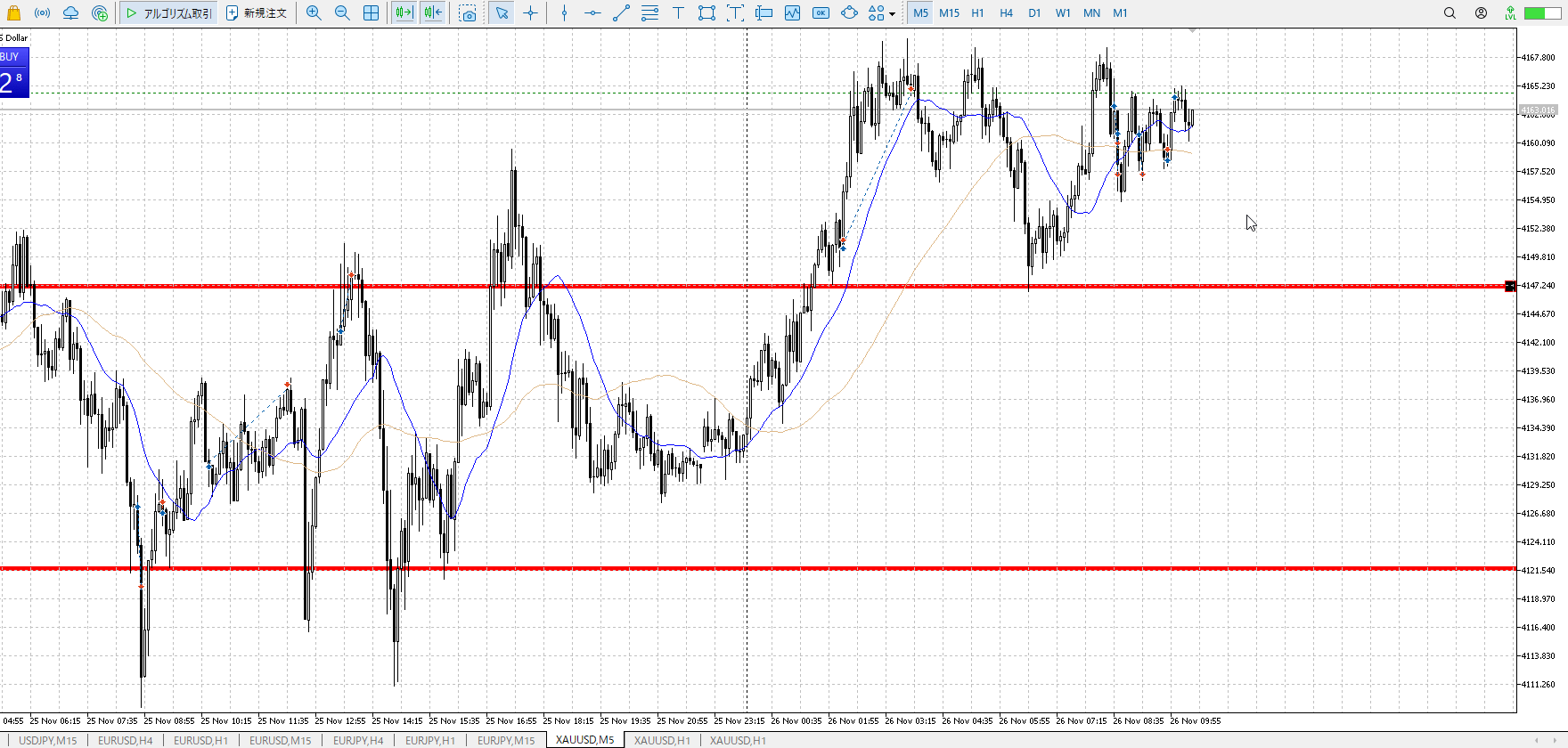
Task: Select the crosshair tool
Action: 531,12
